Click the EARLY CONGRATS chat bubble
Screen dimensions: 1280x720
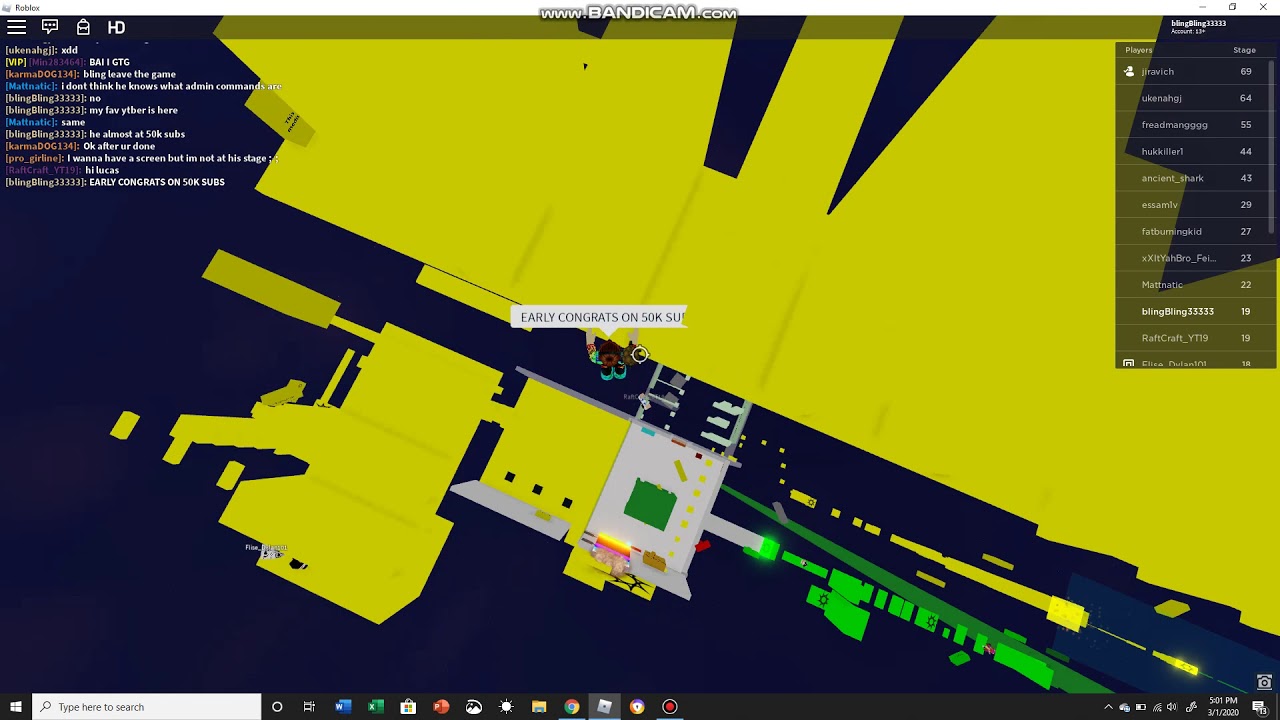601,317
